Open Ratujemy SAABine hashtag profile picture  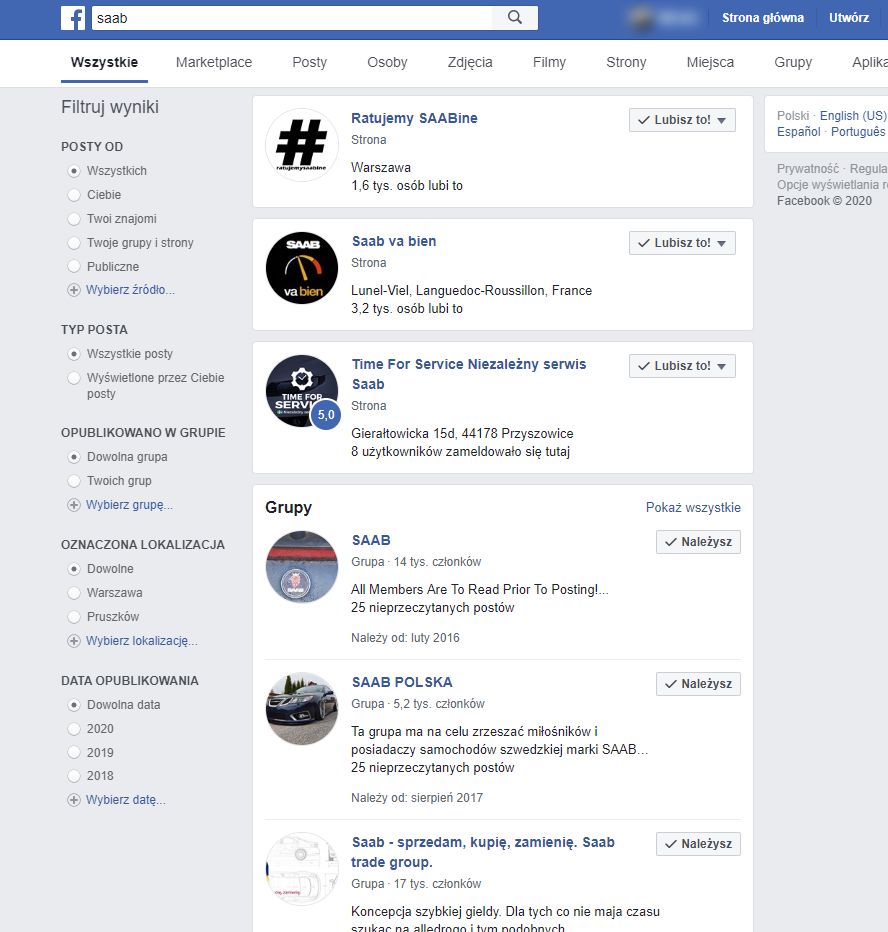click(x=302, y=145)
